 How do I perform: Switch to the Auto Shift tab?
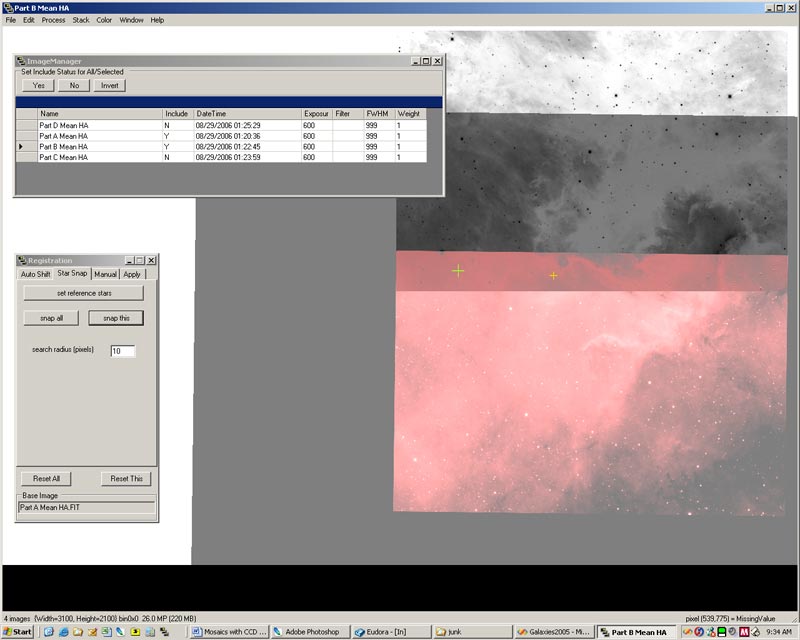pos(36,274)
